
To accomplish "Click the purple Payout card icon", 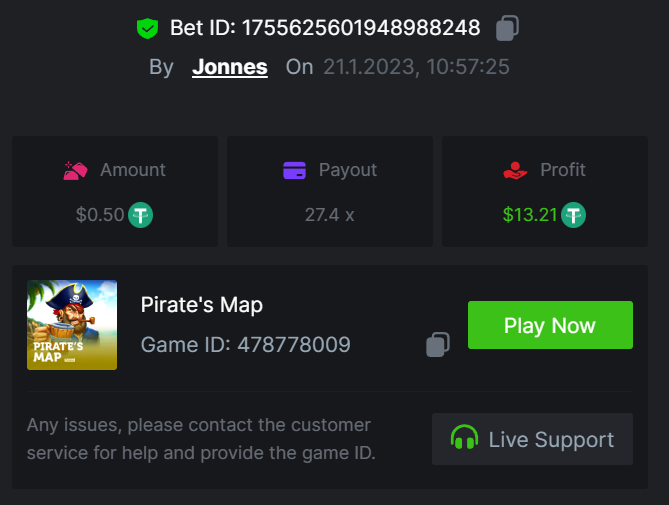I will point(294,170).
